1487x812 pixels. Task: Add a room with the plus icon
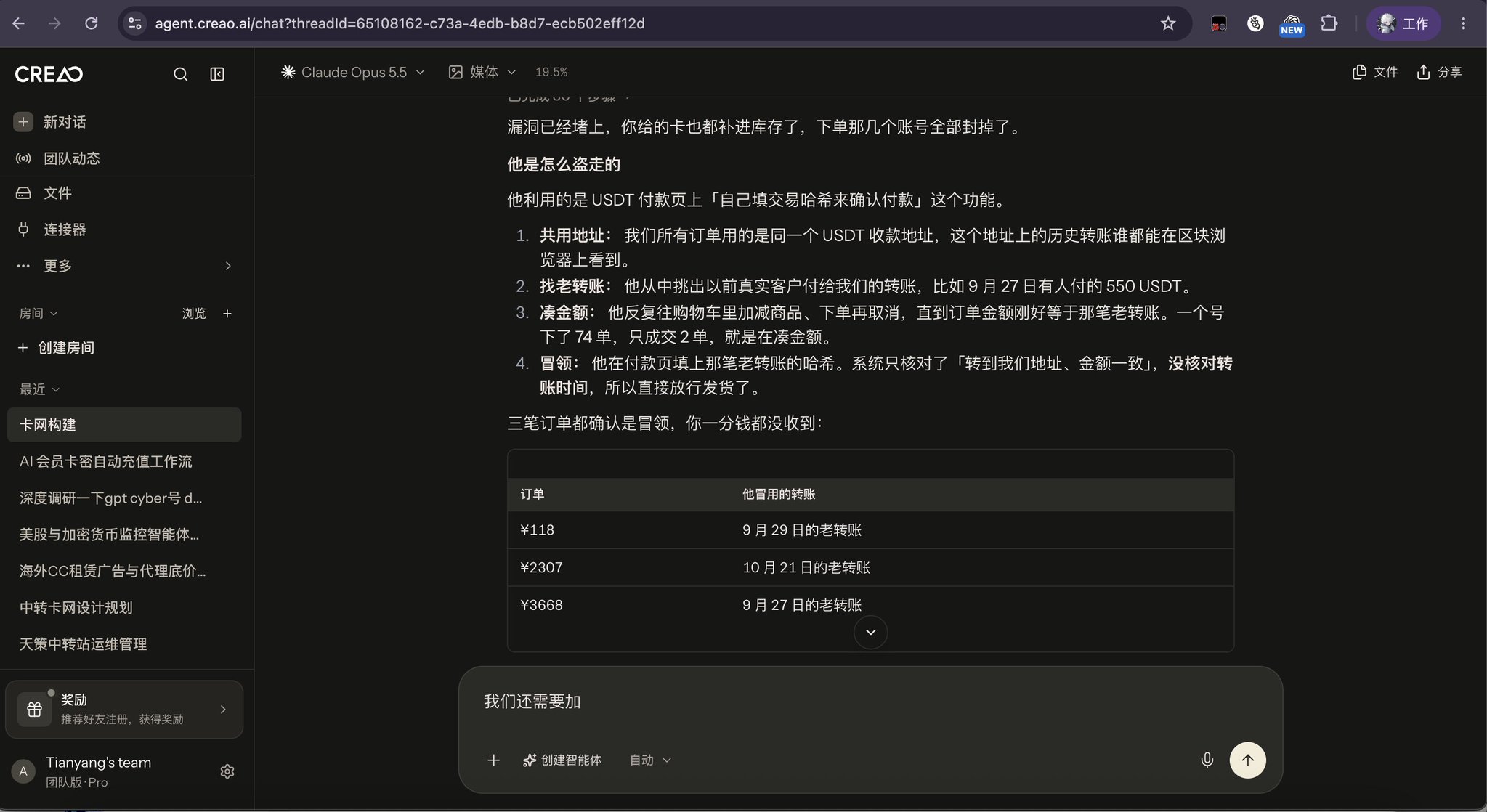[227, 314]
